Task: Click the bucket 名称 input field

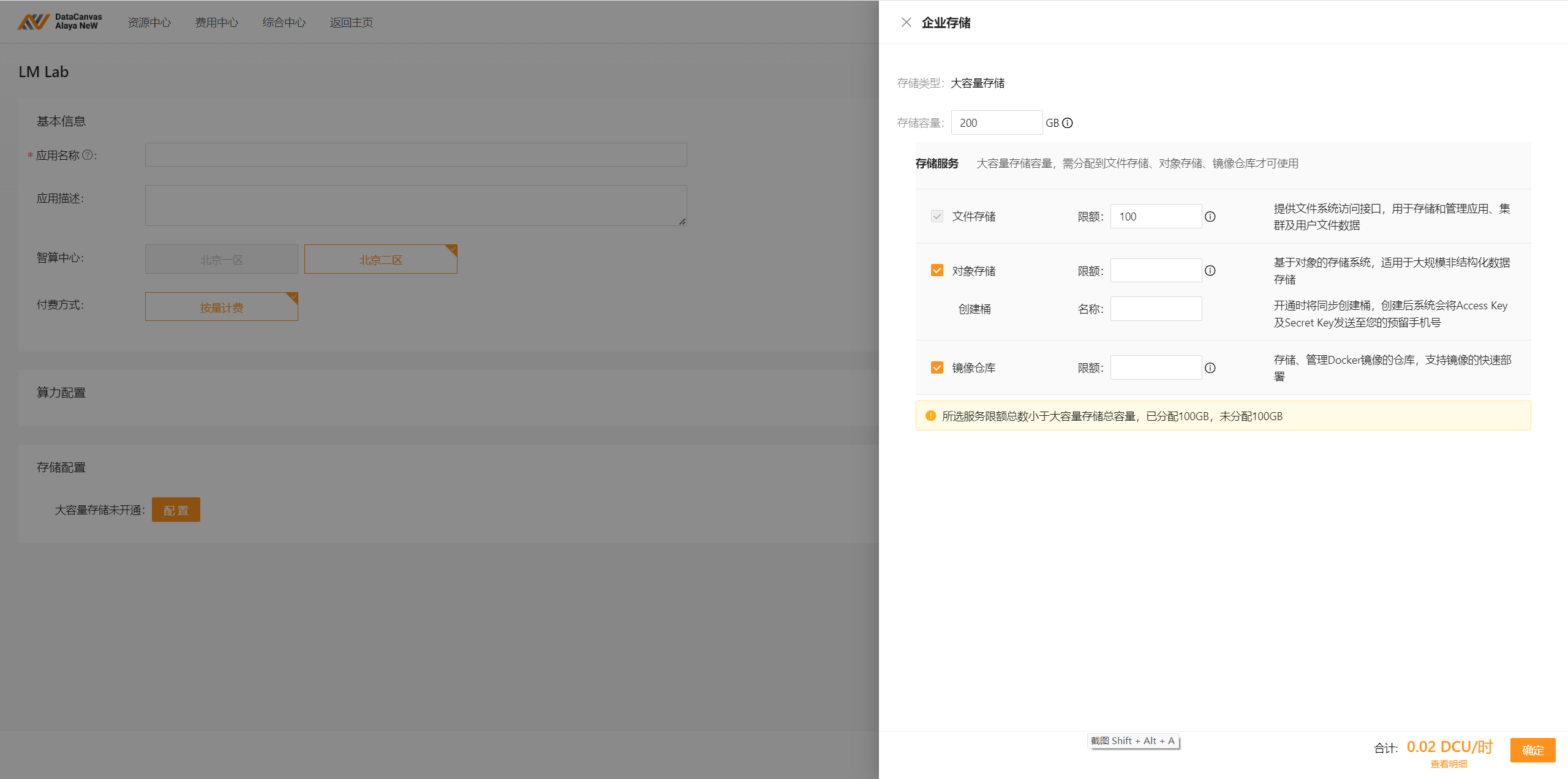Action: [x=1156, y=309]
